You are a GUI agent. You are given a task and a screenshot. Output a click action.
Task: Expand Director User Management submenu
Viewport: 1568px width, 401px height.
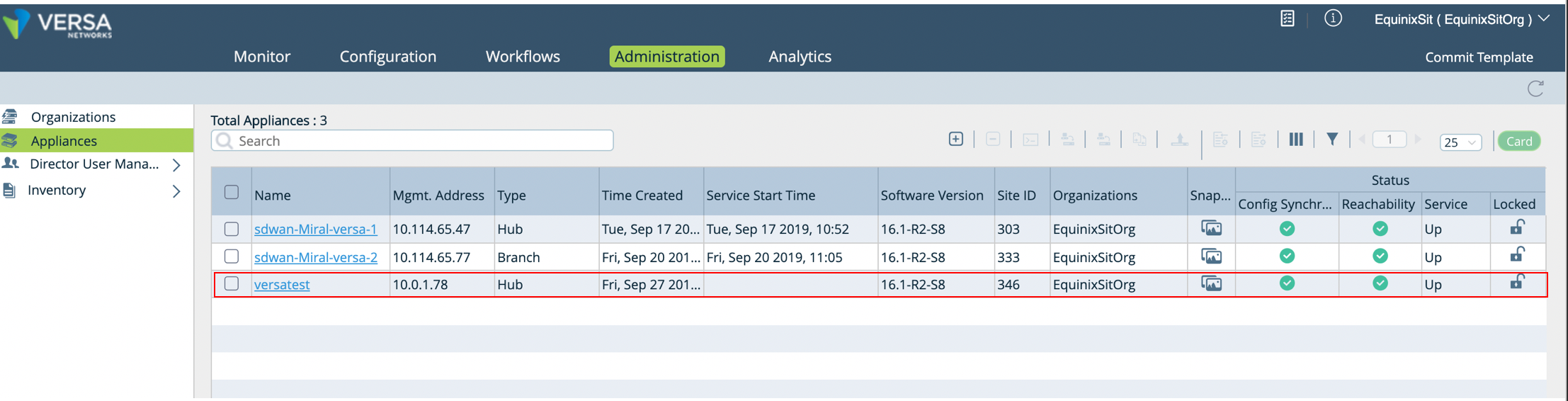176,165
